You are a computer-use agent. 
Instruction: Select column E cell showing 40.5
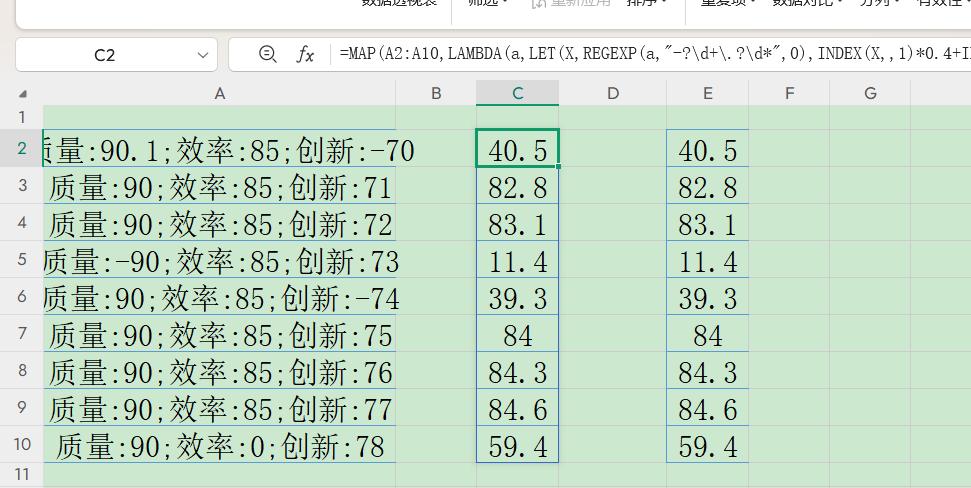[x=707, y=149]
